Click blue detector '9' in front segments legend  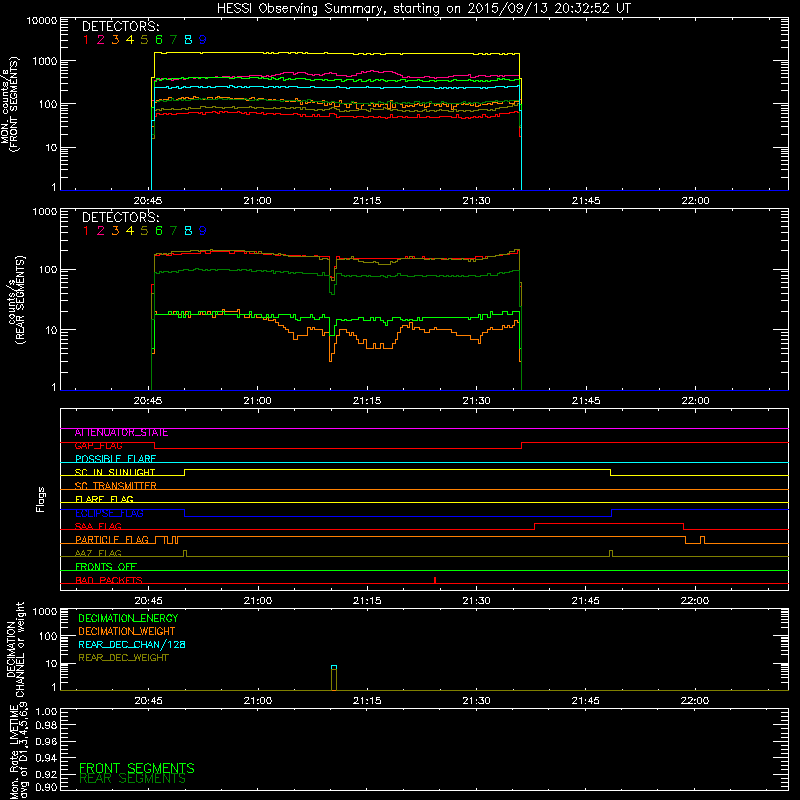tap(203, 40)
